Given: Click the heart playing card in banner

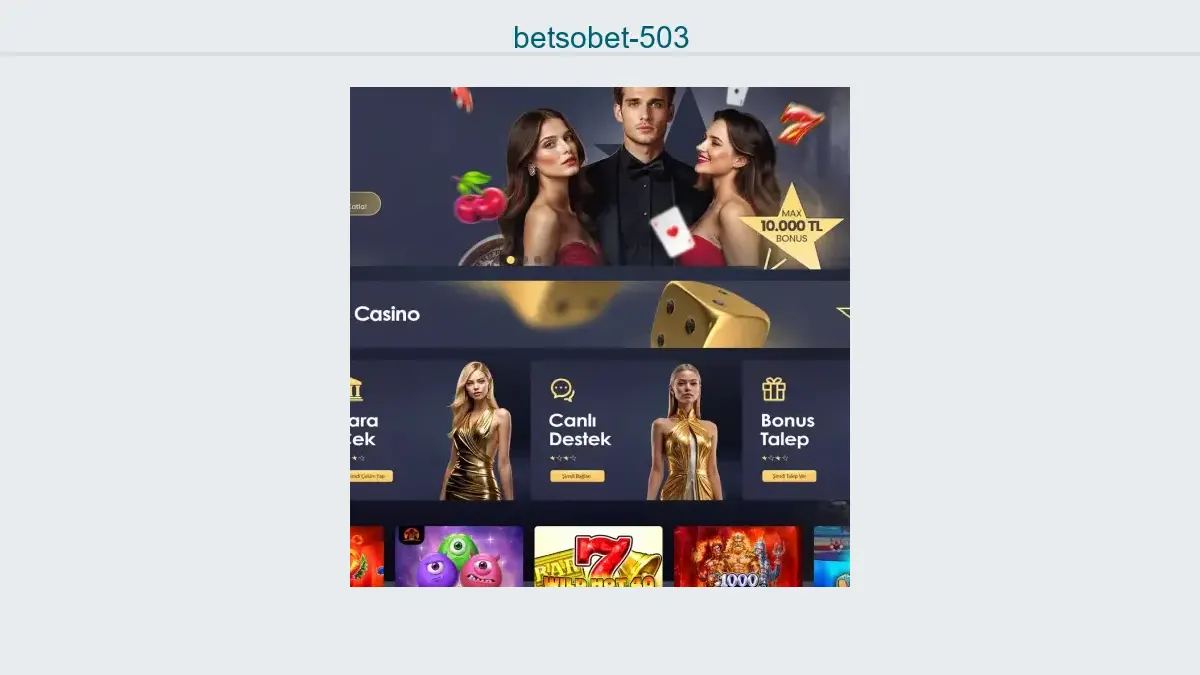Looking at the screenshot, I should click(672, 232).
